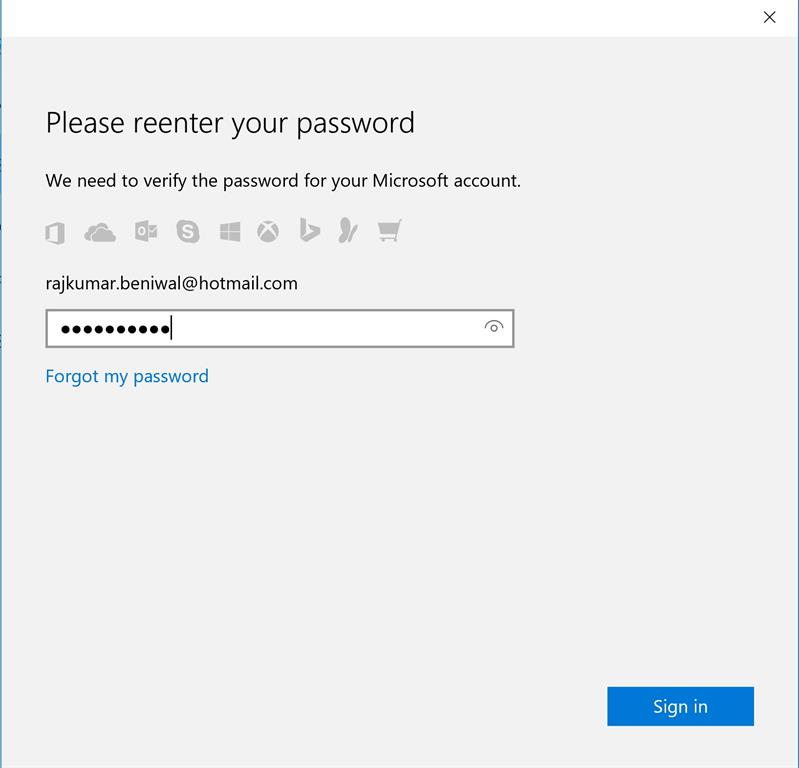
Task: Reveal the password with the eye icon
Action: [493, 327]
